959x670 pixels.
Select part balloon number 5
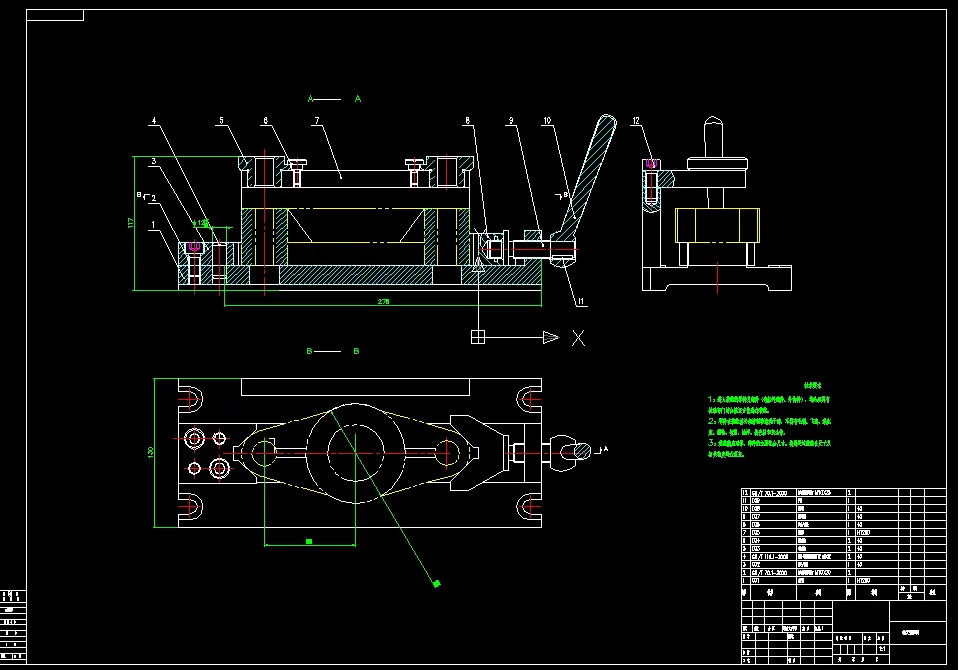tap(221, 121)
